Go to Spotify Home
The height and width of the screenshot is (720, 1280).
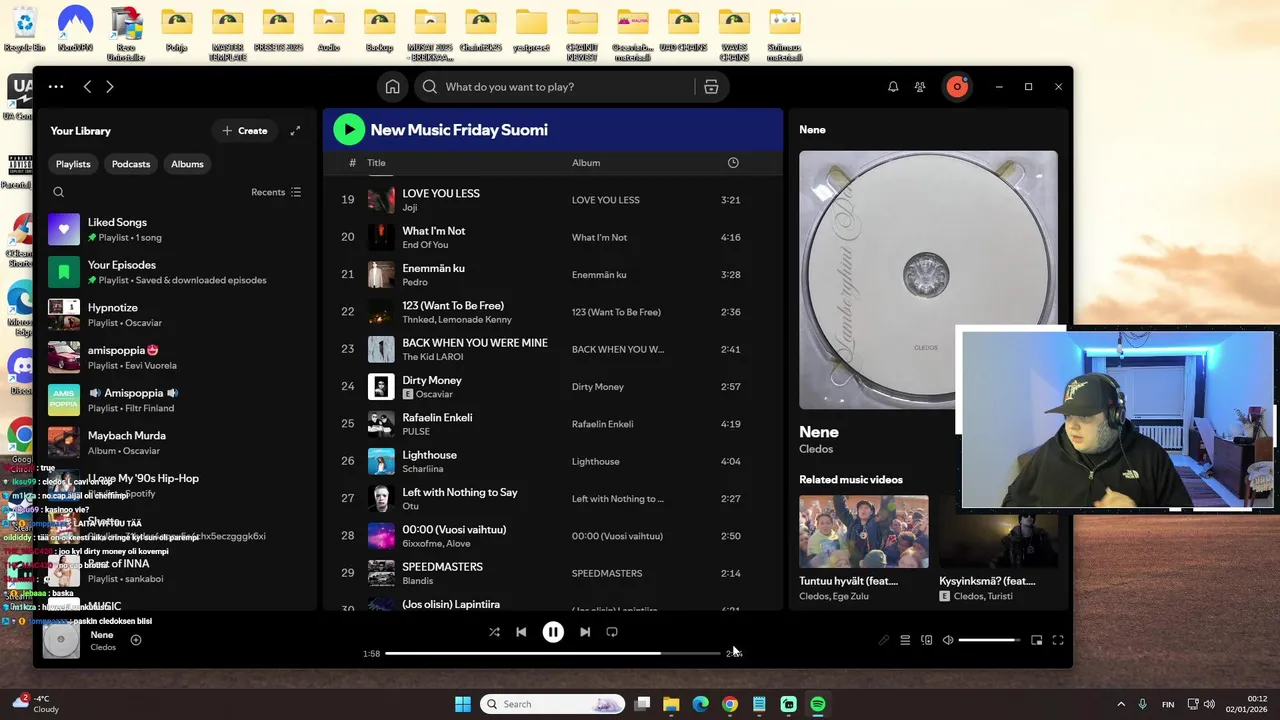coord(393,87)
